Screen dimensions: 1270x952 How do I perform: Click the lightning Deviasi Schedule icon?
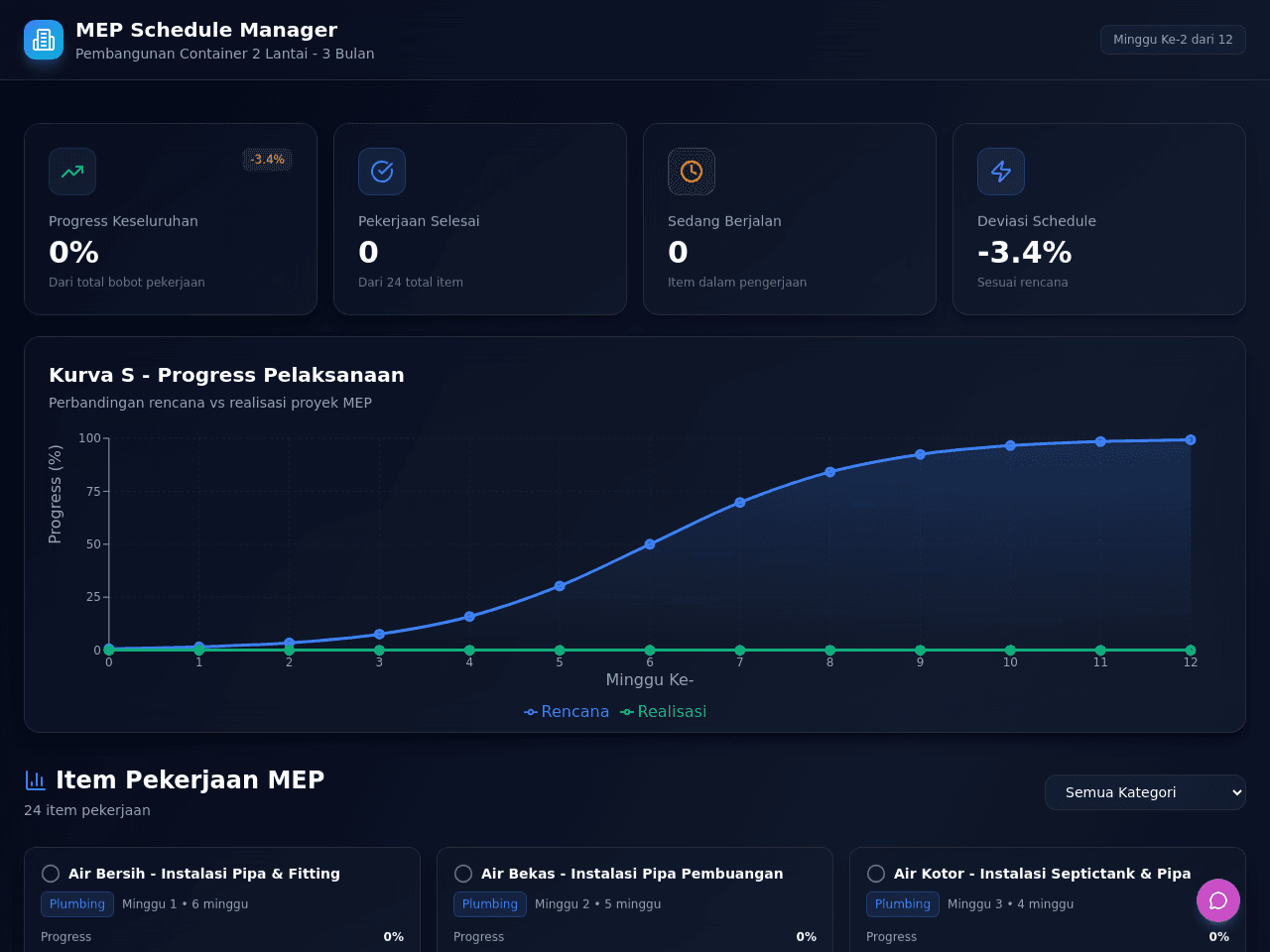click(x=1001, y=172)
